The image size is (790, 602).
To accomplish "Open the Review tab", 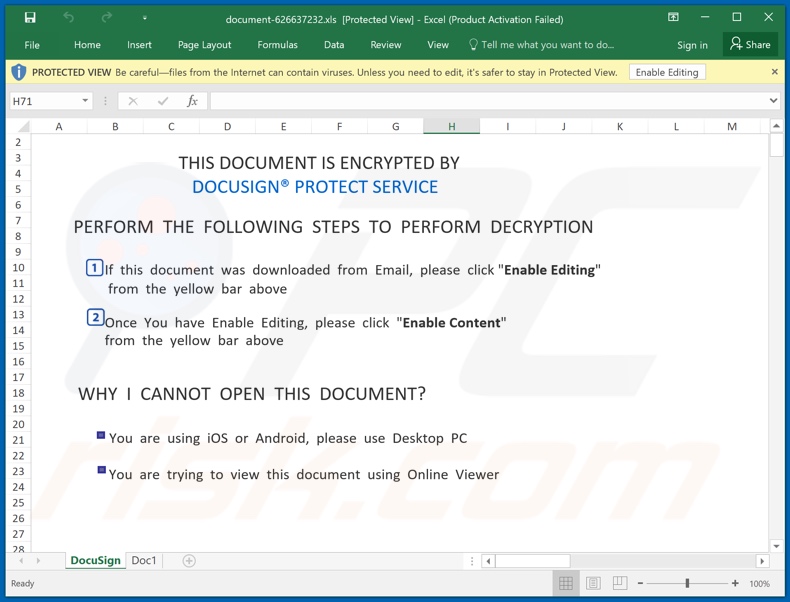I will (386, 45).
